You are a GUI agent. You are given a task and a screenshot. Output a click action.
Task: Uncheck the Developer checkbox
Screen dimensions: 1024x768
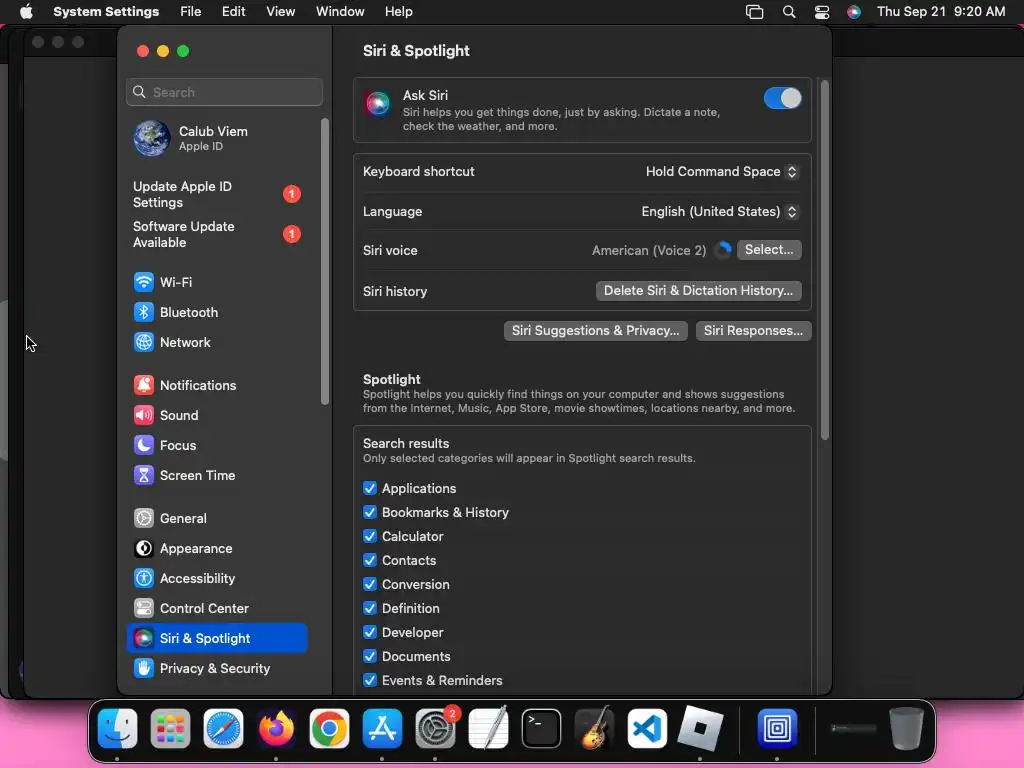coord(370,632)
